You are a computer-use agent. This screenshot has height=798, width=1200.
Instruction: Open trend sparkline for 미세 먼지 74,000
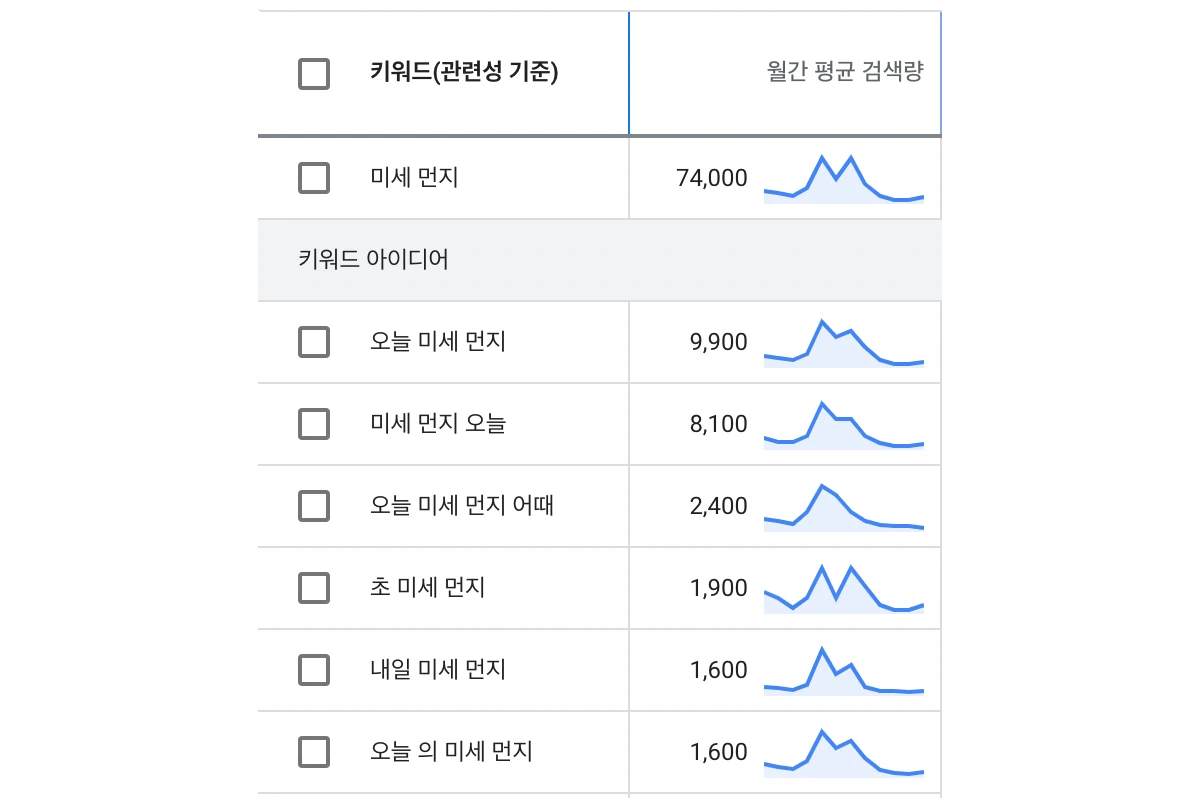[x=844, y=179]
